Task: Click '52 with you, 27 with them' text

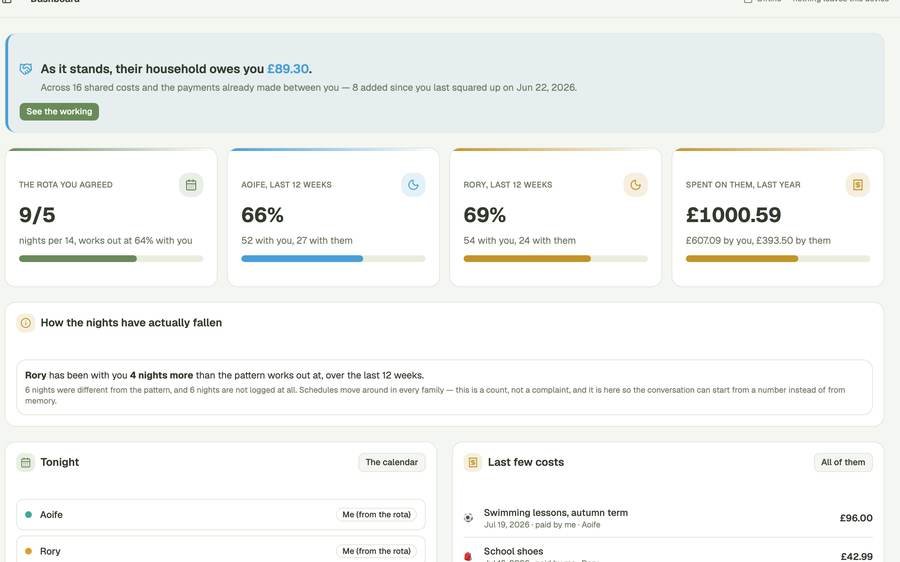Action: coord(297,241)
